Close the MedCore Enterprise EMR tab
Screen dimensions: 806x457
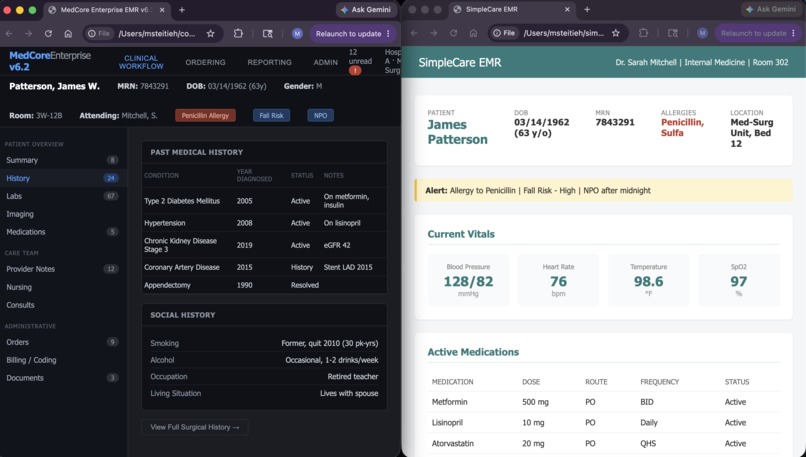[x=162, y=10]
